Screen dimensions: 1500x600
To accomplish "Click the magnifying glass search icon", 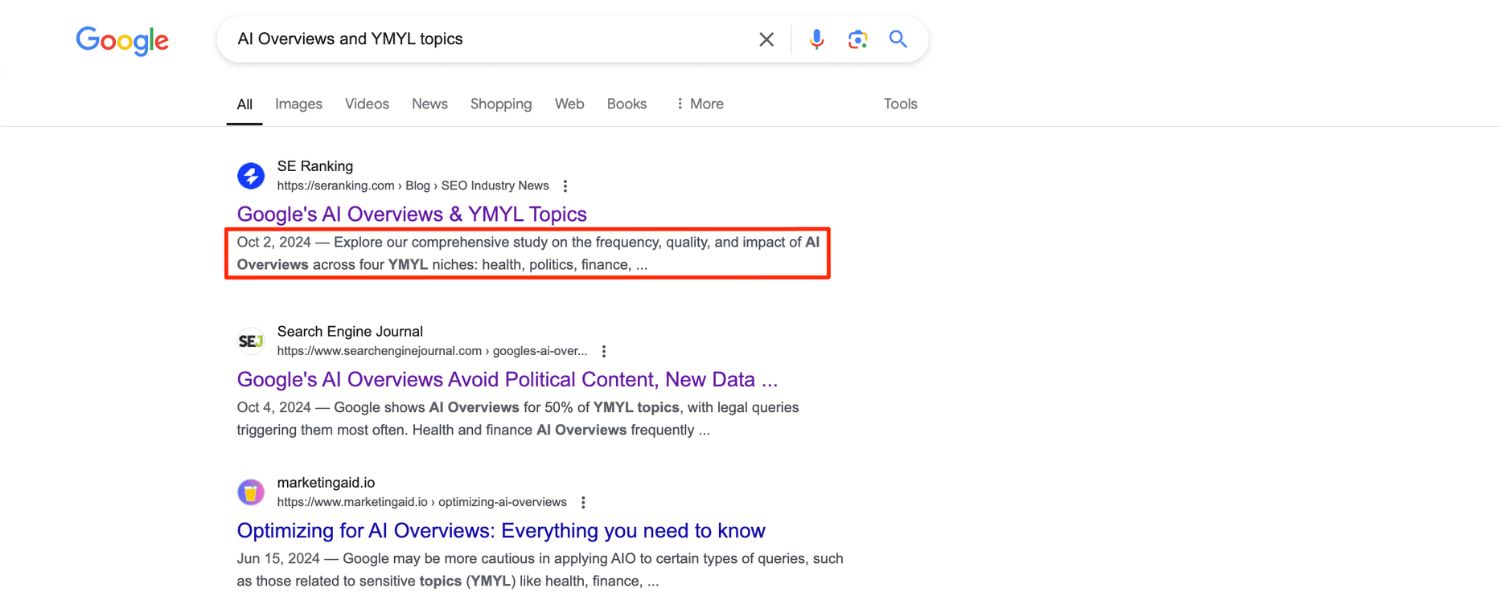I will (897, 39).
